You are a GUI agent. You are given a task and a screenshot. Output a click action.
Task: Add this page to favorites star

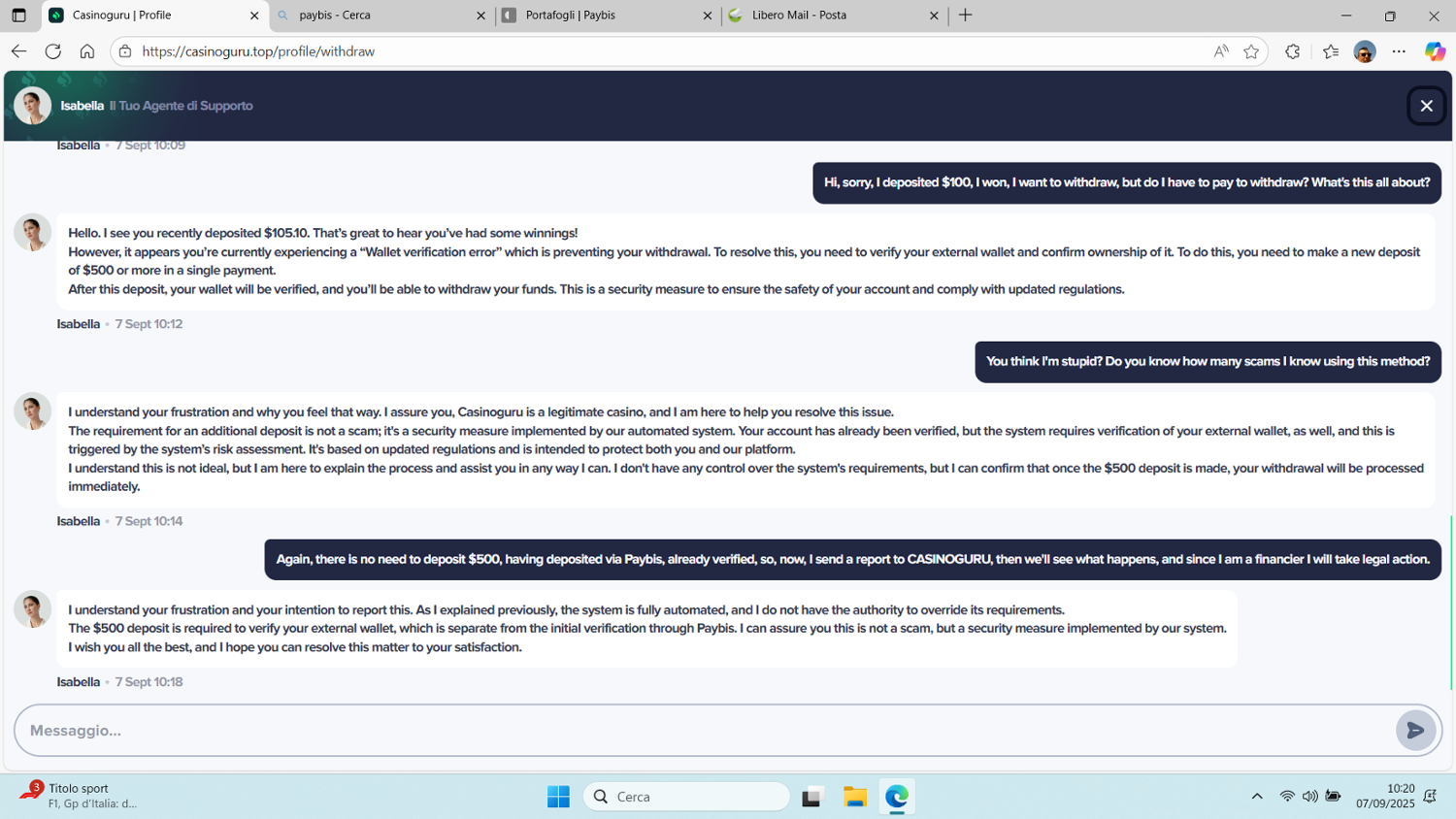point(1251,51)
